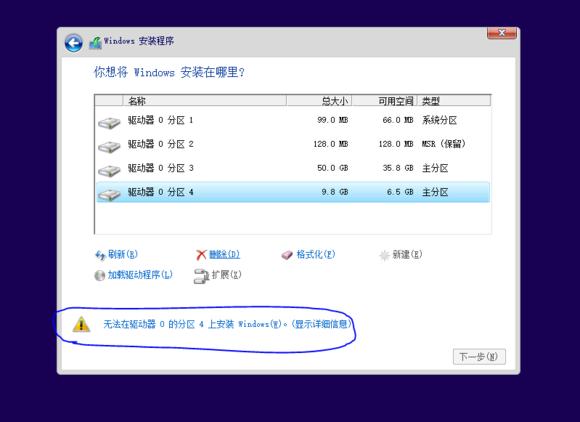Click drive icon for 驱动器 0 分区 1
Viewport: 580px width, 422px height.
[109, 122]
